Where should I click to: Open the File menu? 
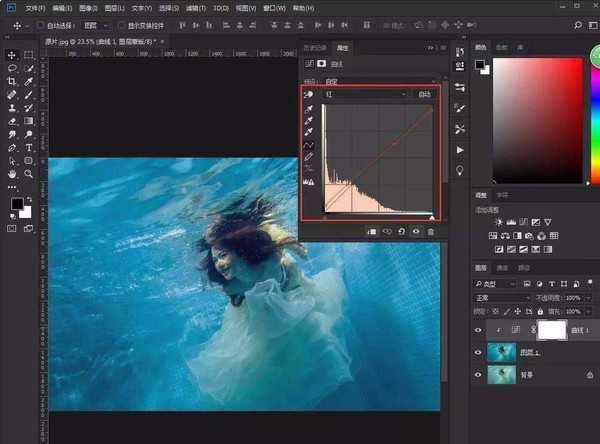36,7
